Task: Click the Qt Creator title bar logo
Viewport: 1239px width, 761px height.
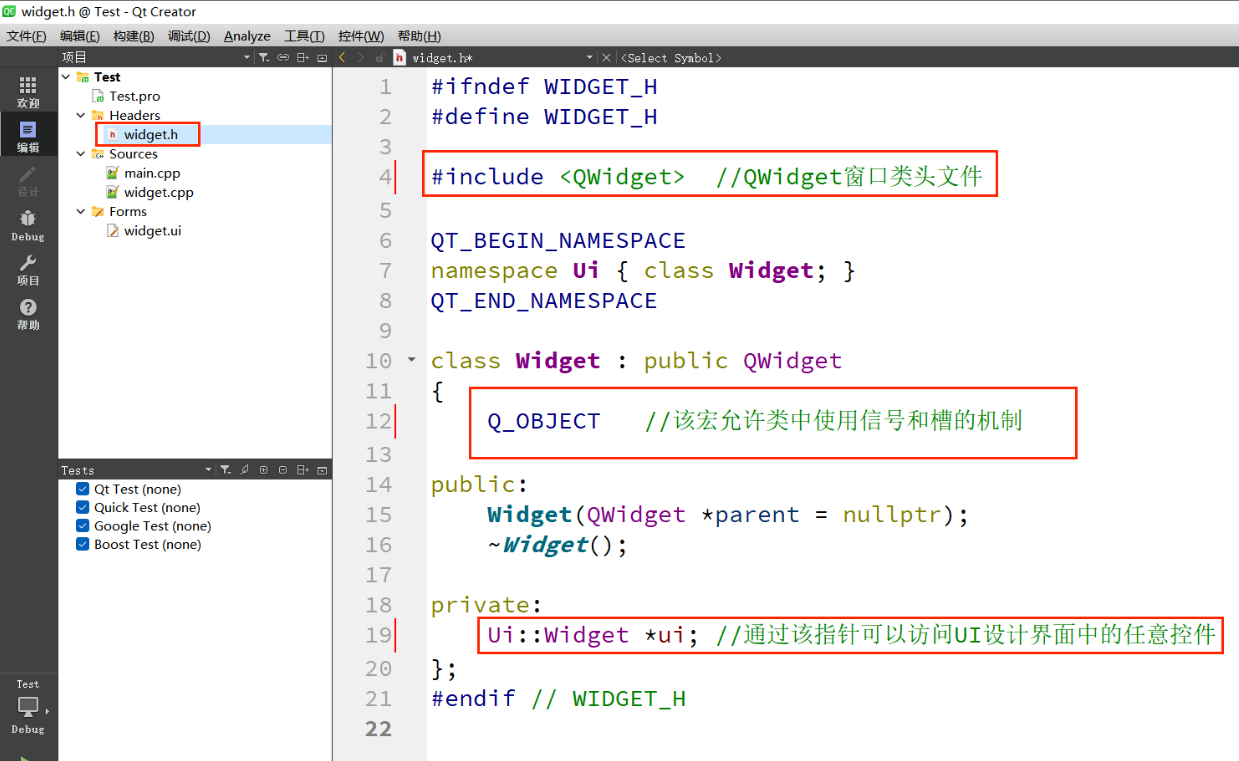Action: point(9,11)
